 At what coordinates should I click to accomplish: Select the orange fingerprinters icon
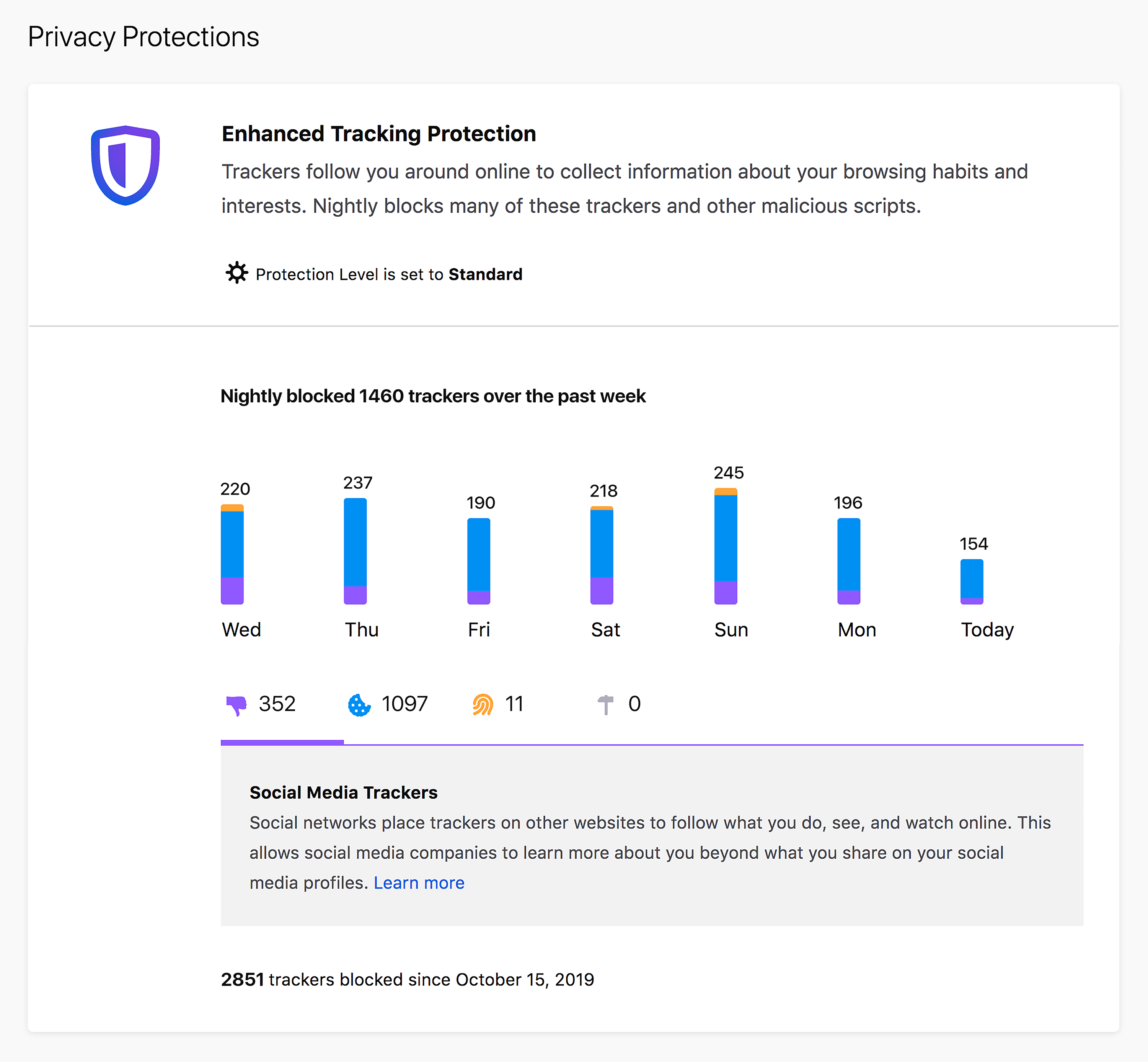[x=484, y=703]
